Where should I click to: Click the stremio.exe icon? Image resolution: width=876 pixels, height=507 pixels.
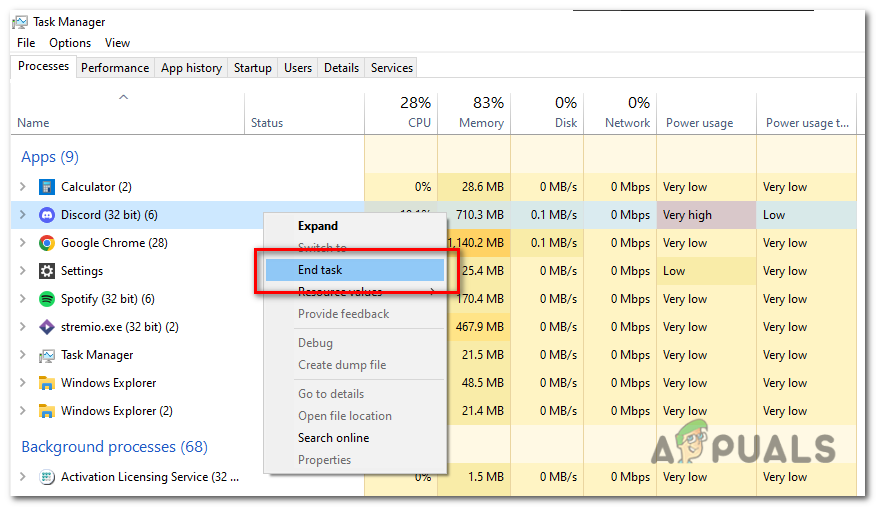[x=46, y=327]
